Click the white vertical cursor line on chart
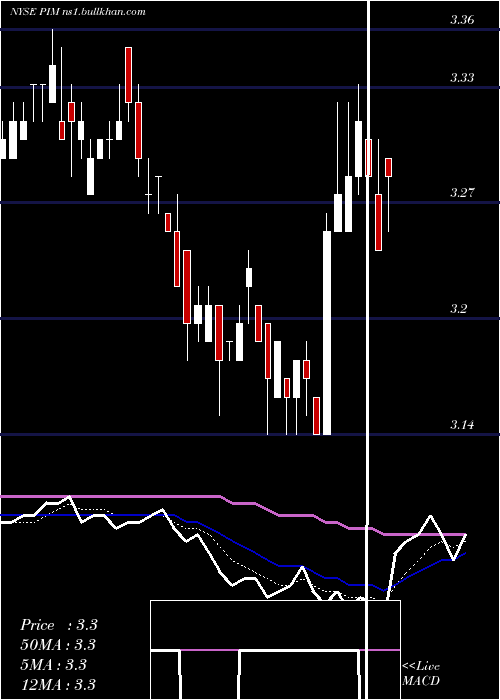This screenshot has height=700, width=500. [x=369, y=350]
